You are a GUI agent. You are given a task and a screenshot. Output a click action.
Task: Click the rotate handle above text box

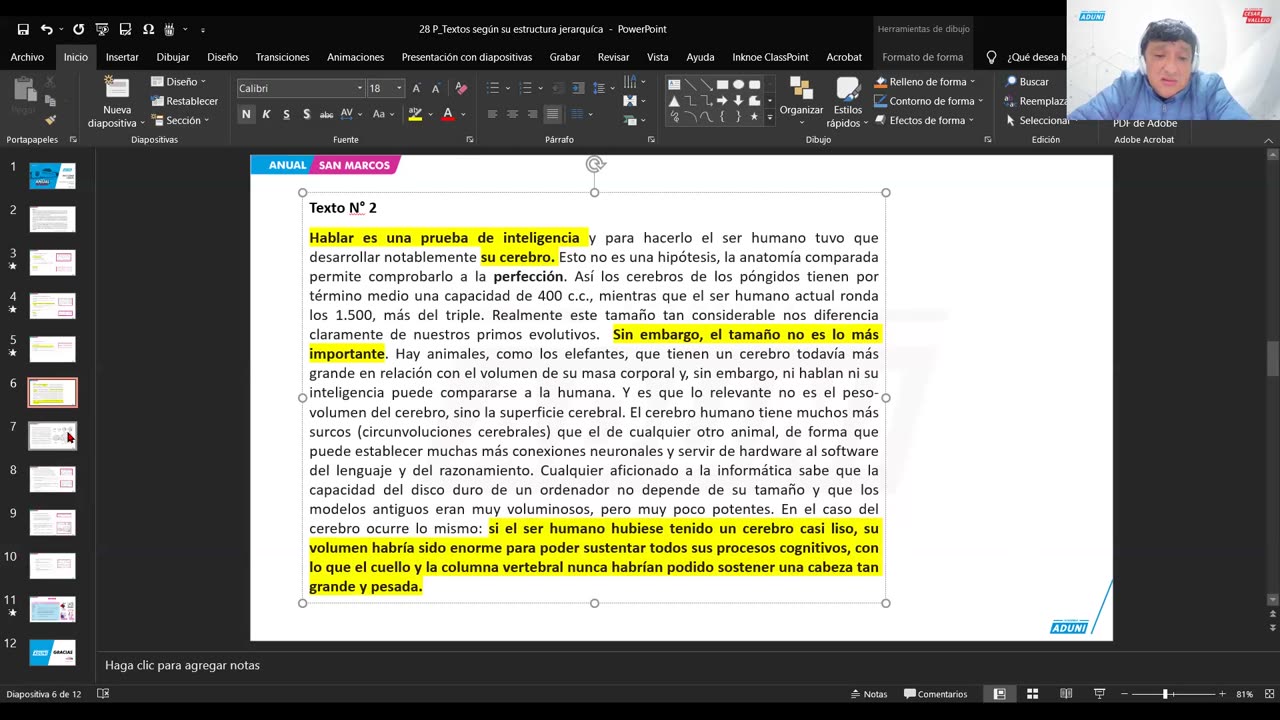(x=595, y=165)
